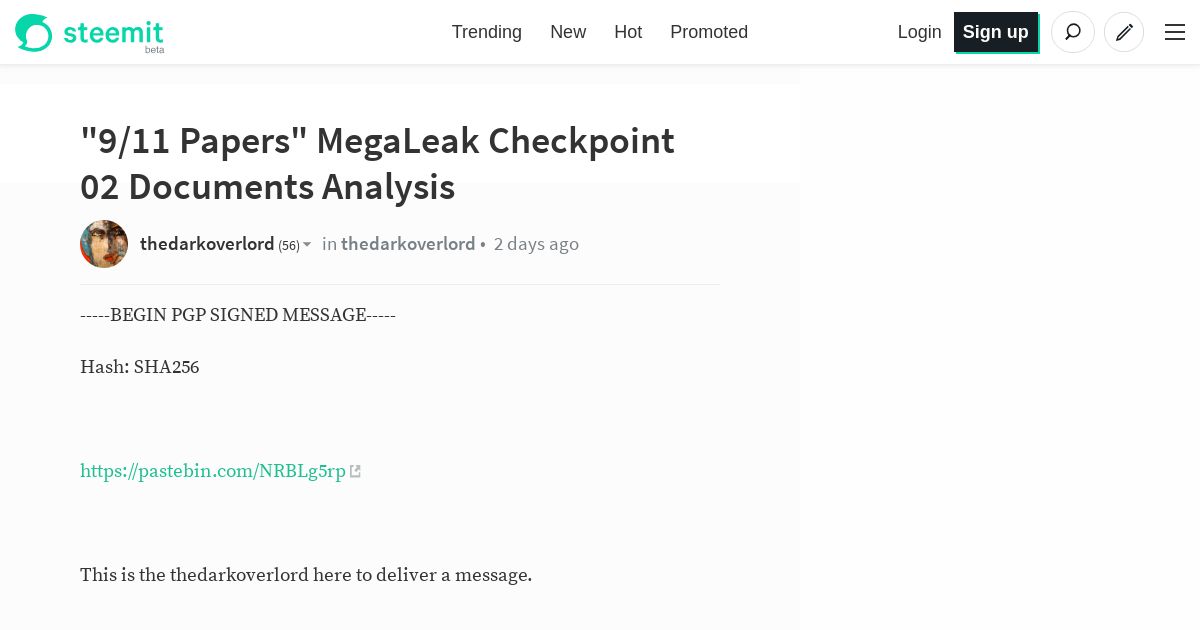Click the author reputation score (56)
Viewport: 1200px width, 630px height.
click(289, 245)
